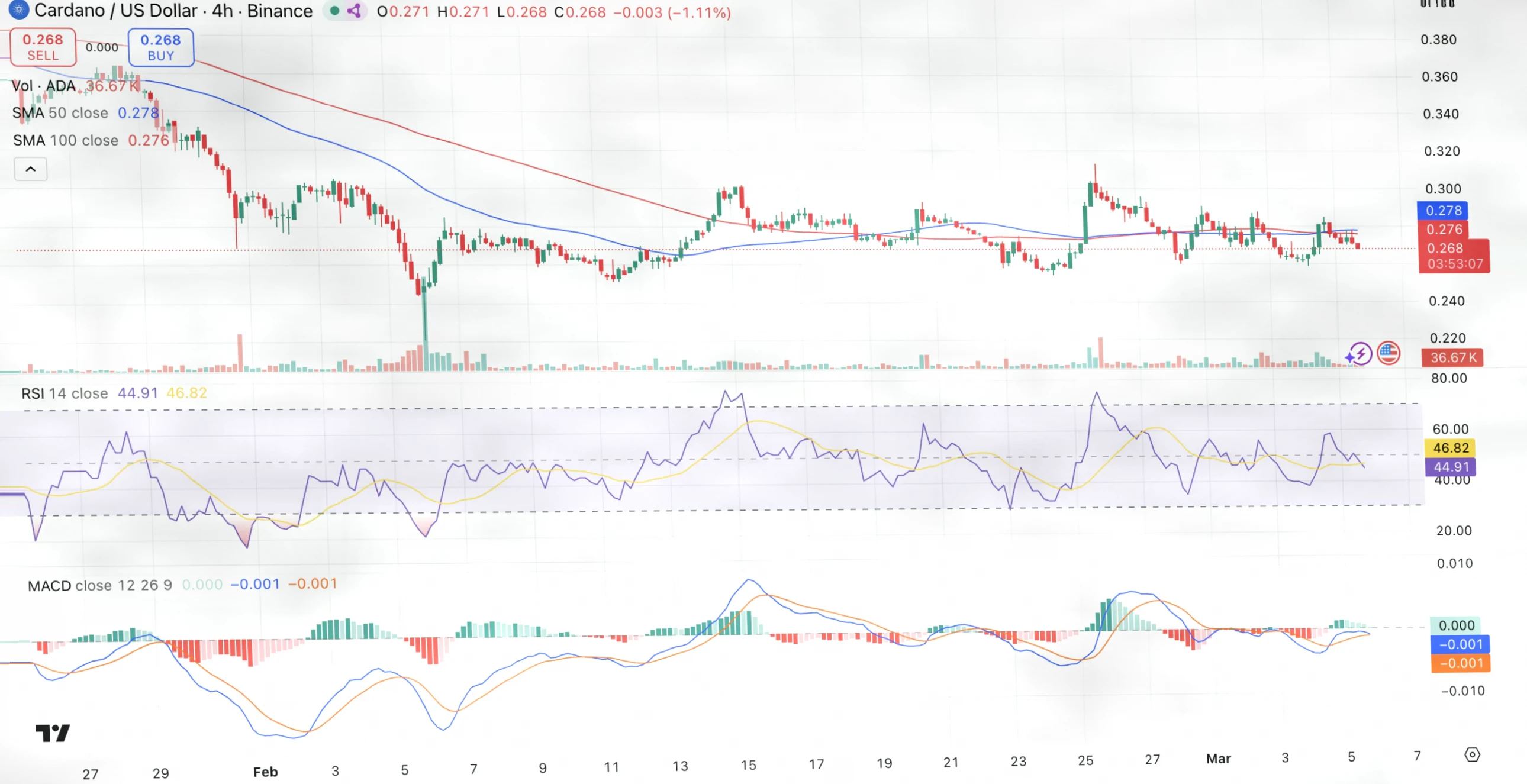
Task: Click the 0.320 price axis label
Action: click(1442, 151)
